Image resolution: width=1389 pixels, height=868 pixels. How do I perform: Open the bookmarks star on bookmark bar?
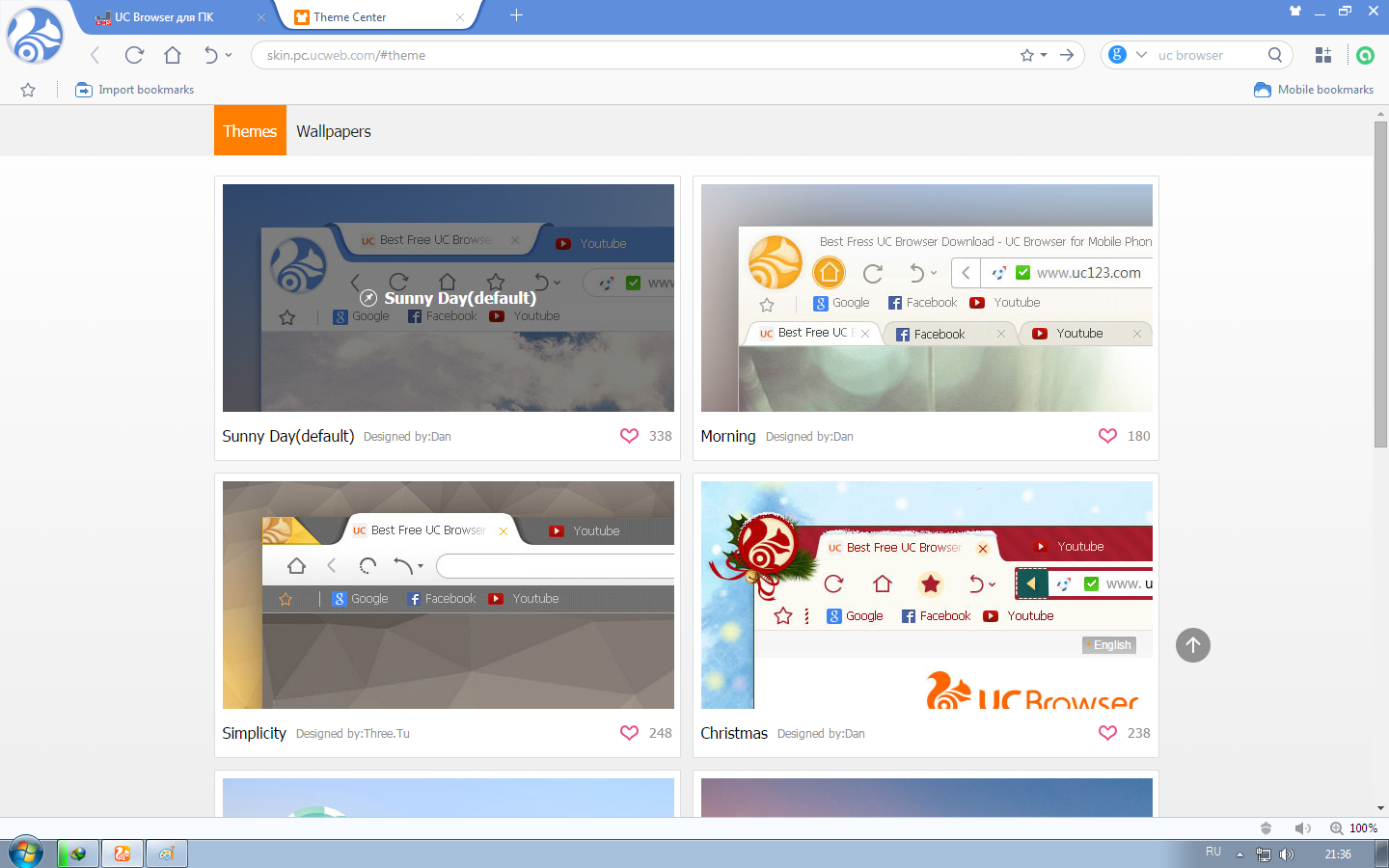point(28,90)
